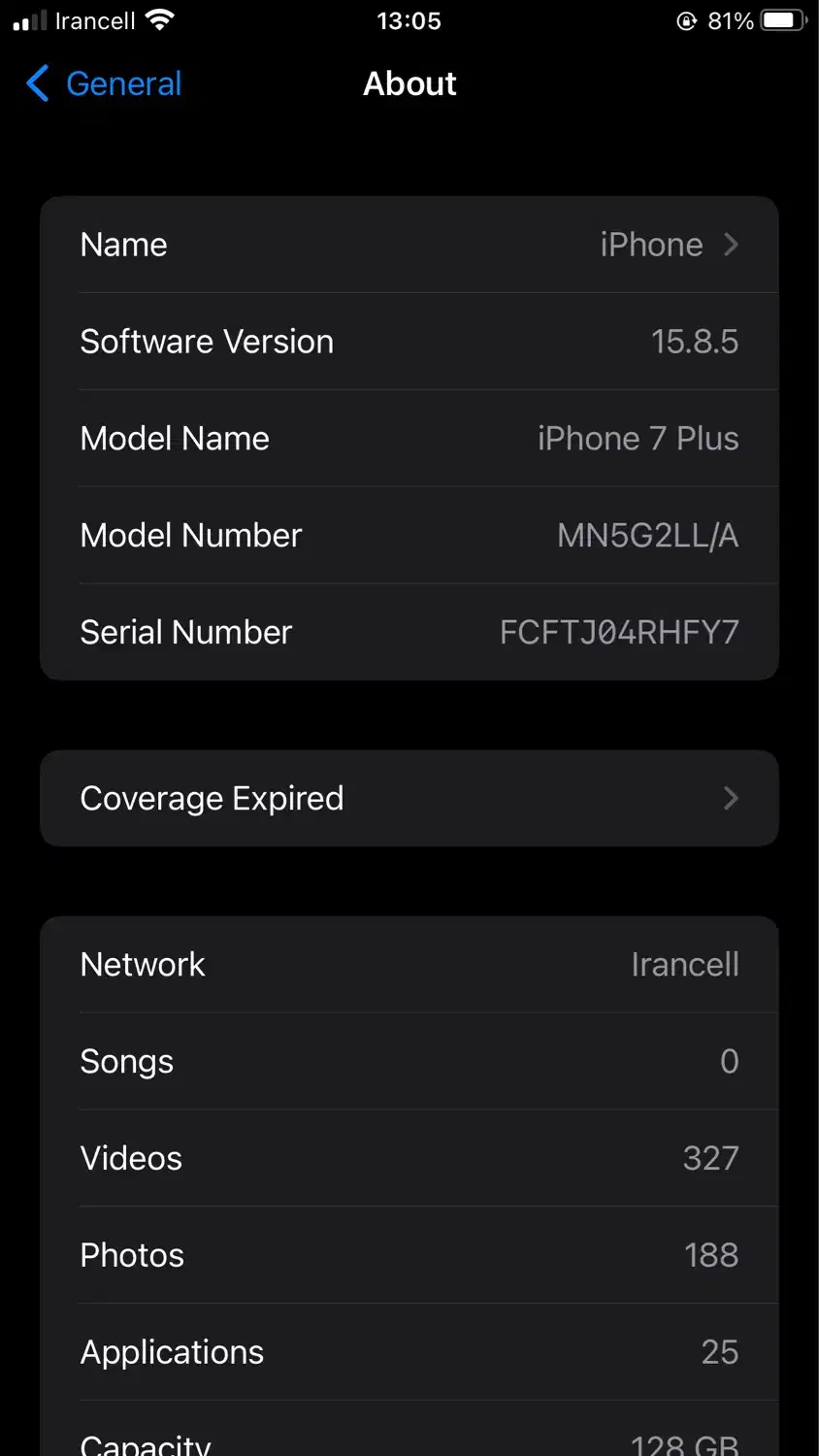Tap the Model Name row
819x1456 pixels.
pyautogui.click(x=408, y=439)
